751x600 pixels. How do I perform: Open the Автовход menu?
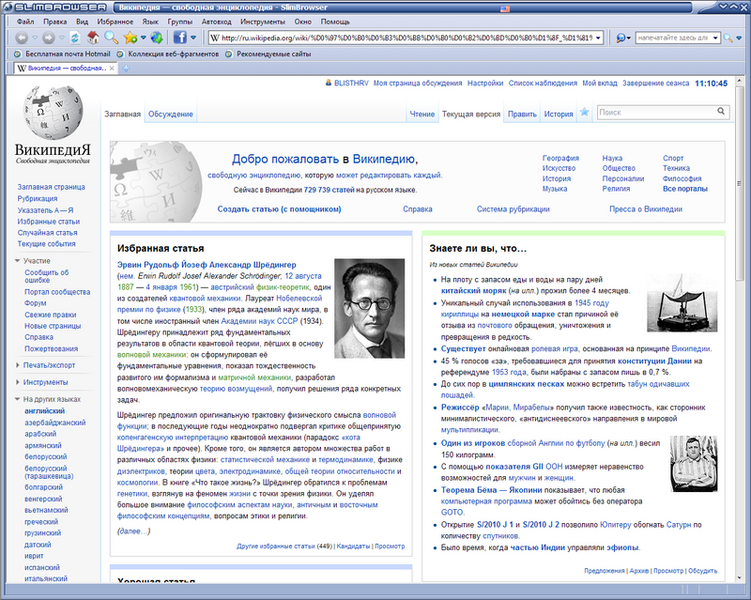tap(216, 22)
